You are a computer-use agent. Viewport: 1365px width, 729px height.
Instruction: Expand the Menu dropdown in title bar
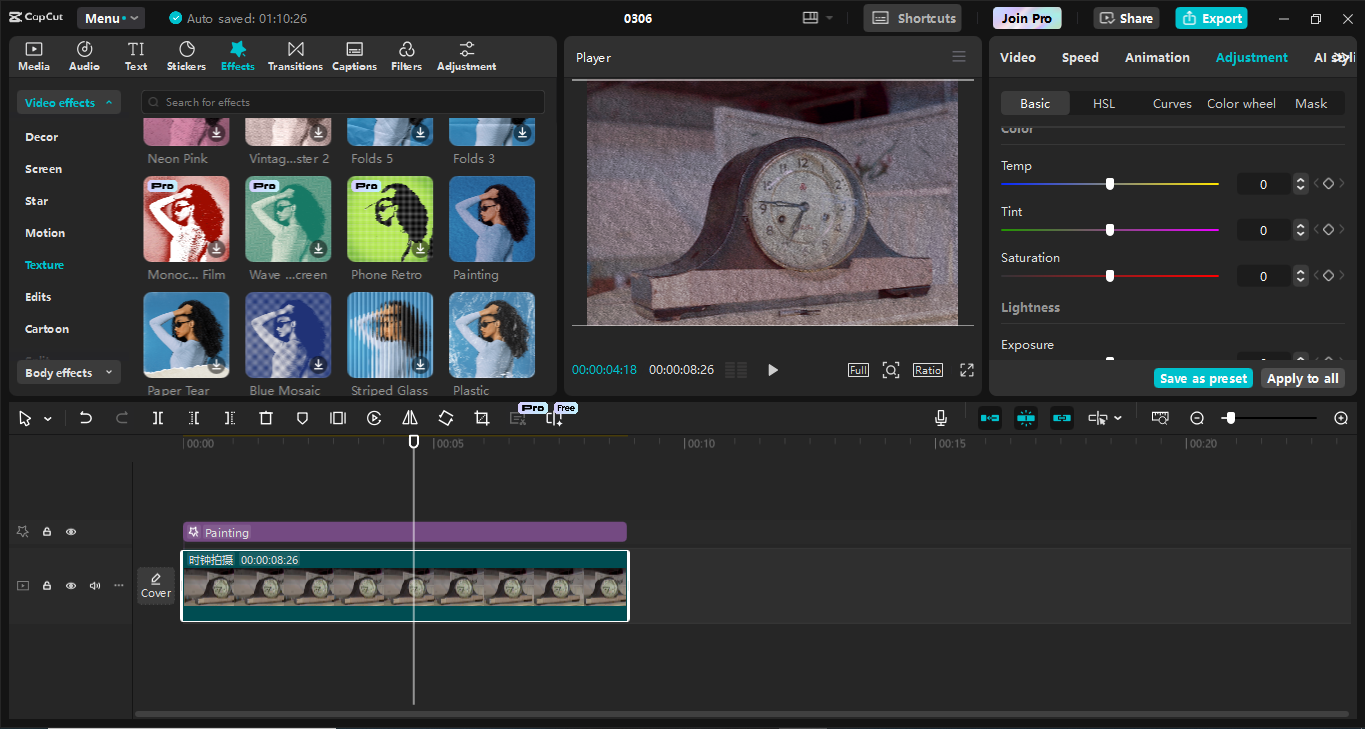click(111, 18)
